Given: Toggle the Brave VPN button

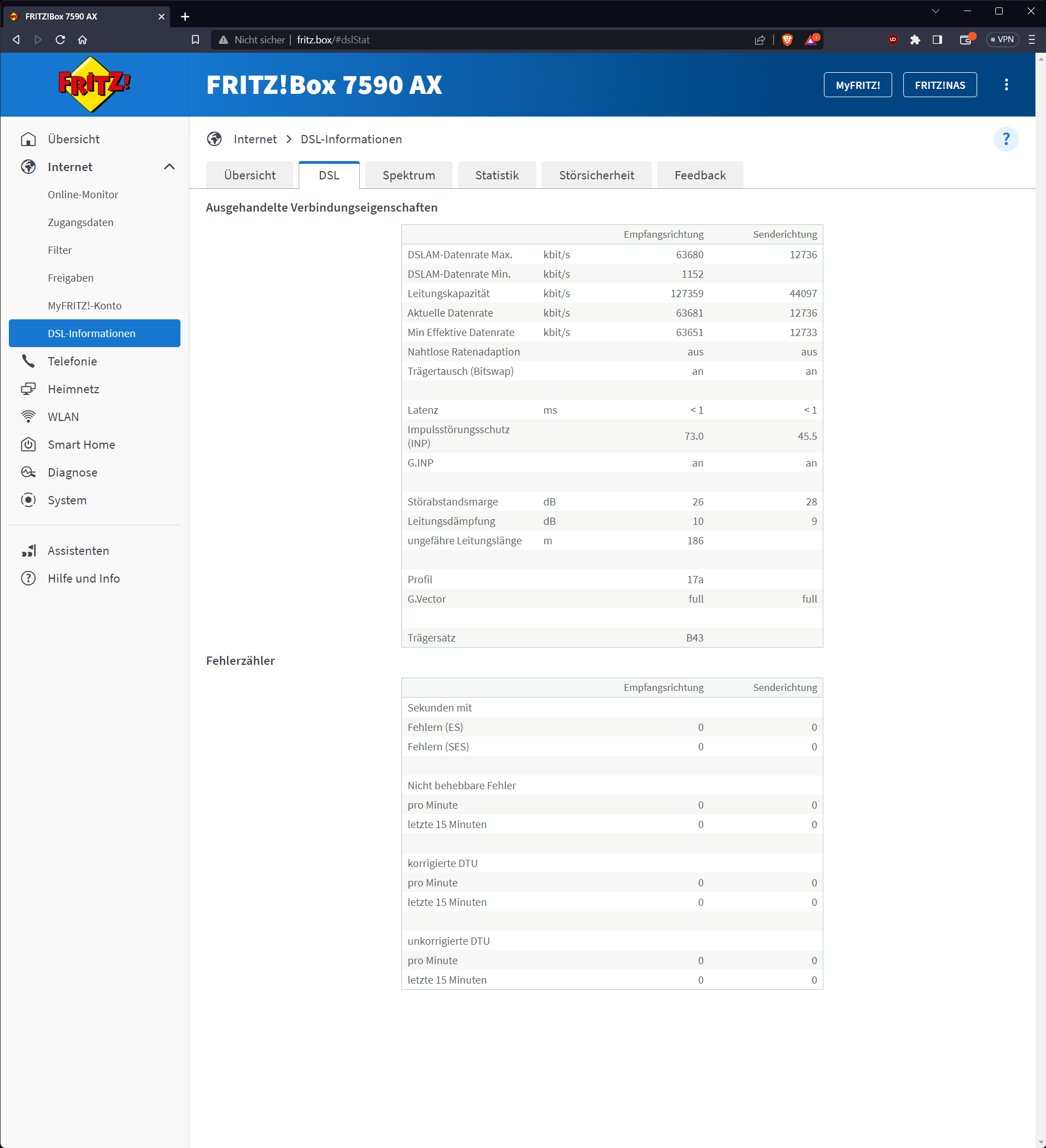Looking at the screenshot, I should point(1002,40).
